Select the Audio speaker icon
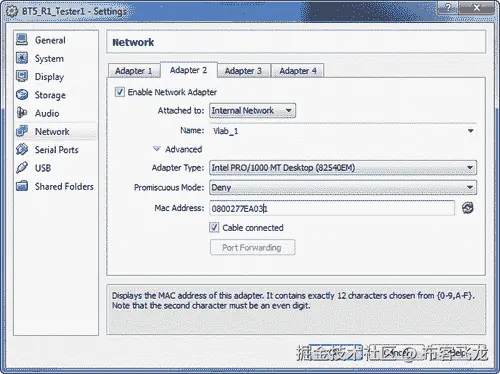 point(22,113)
